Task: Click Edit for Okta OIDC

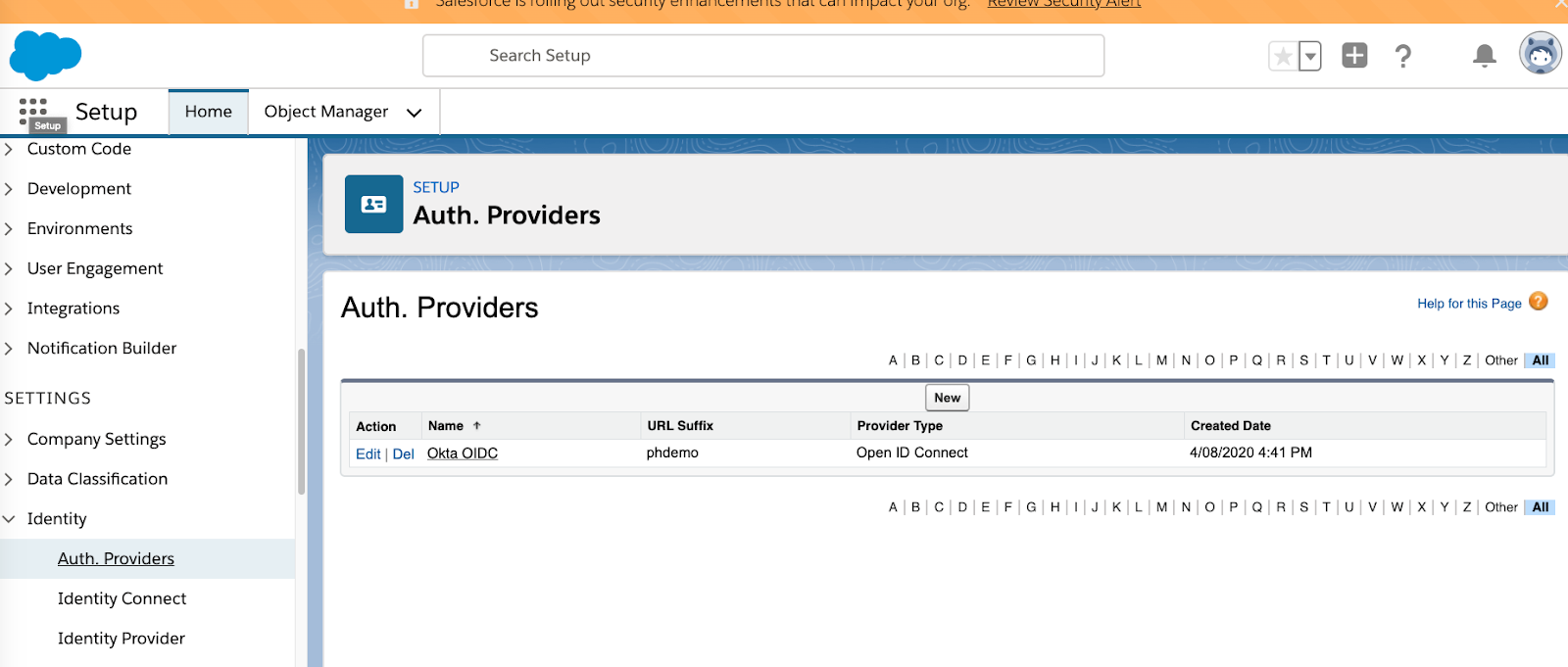Action: coord(367,454)
